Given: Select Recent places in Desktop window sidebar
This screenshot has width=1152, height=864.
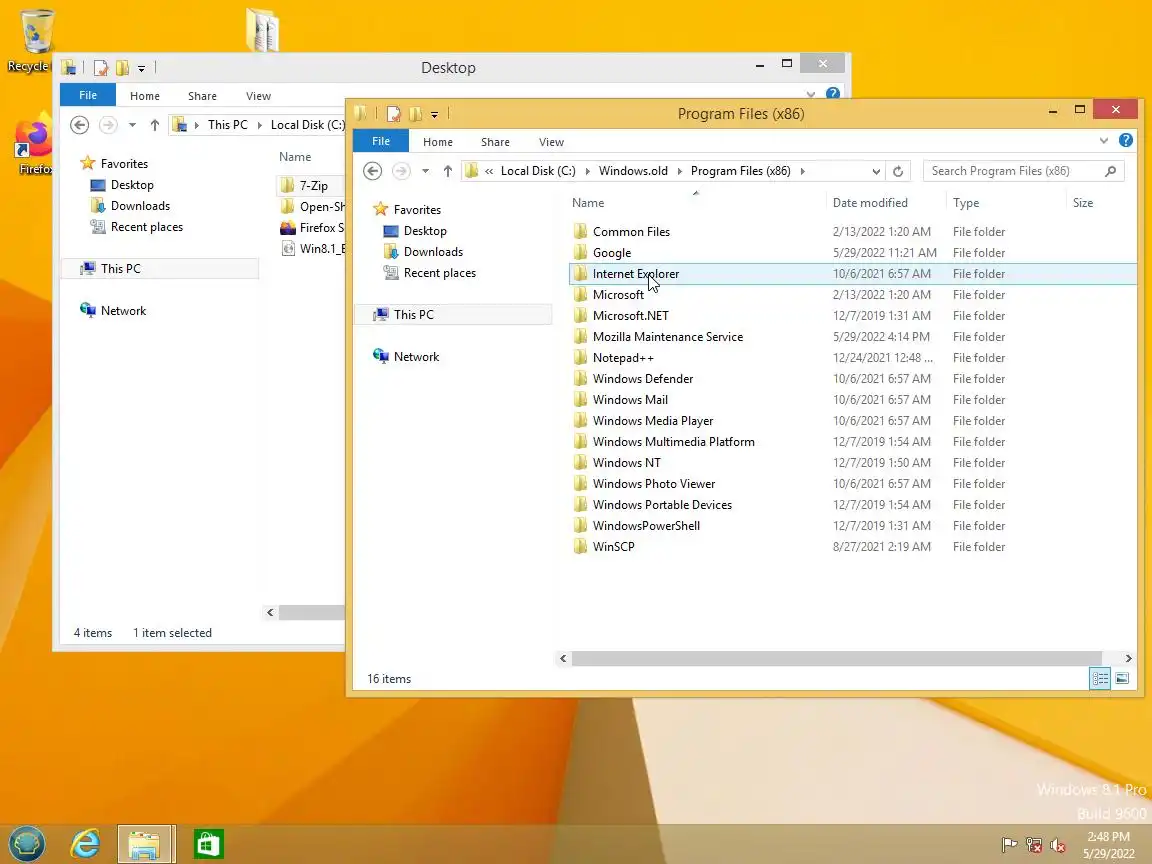Looking at the screenshot, I should point(146,227).
